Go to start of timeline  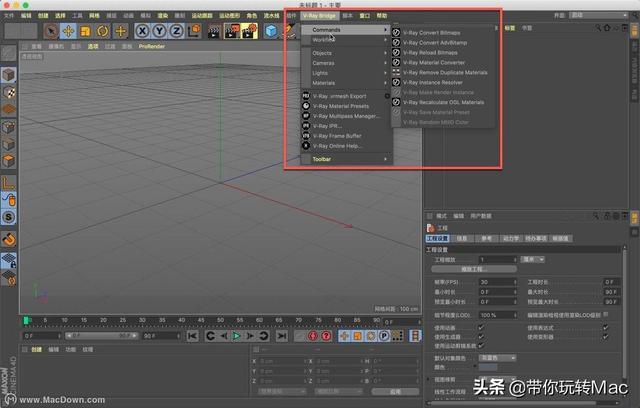(192, 336)
